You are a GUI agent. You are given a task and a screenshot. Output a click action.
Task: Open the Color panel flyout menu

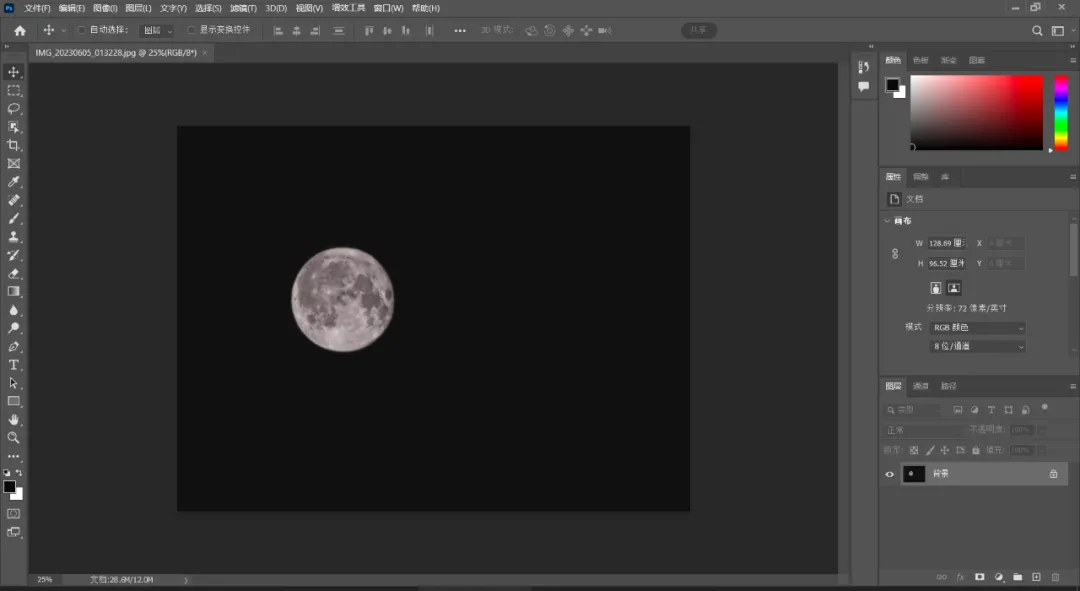(1072, 61)
